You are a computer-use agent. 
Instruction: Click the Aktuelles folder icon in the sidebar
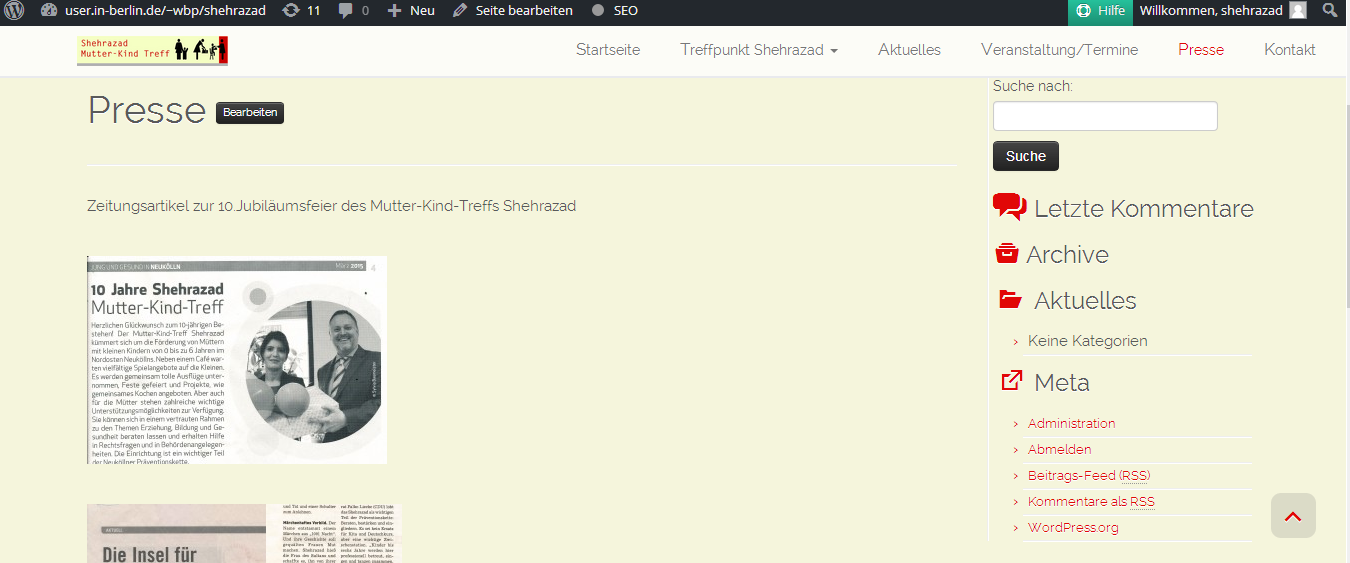tap(1011, 299)
